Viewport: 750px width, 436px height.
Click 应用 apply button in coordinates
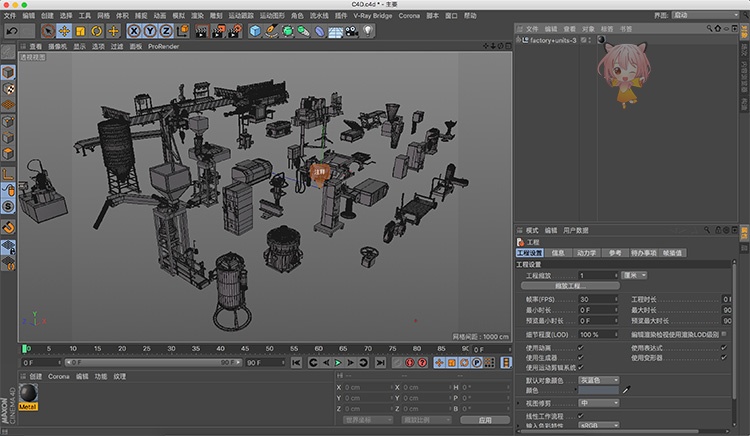click(485, 420)
